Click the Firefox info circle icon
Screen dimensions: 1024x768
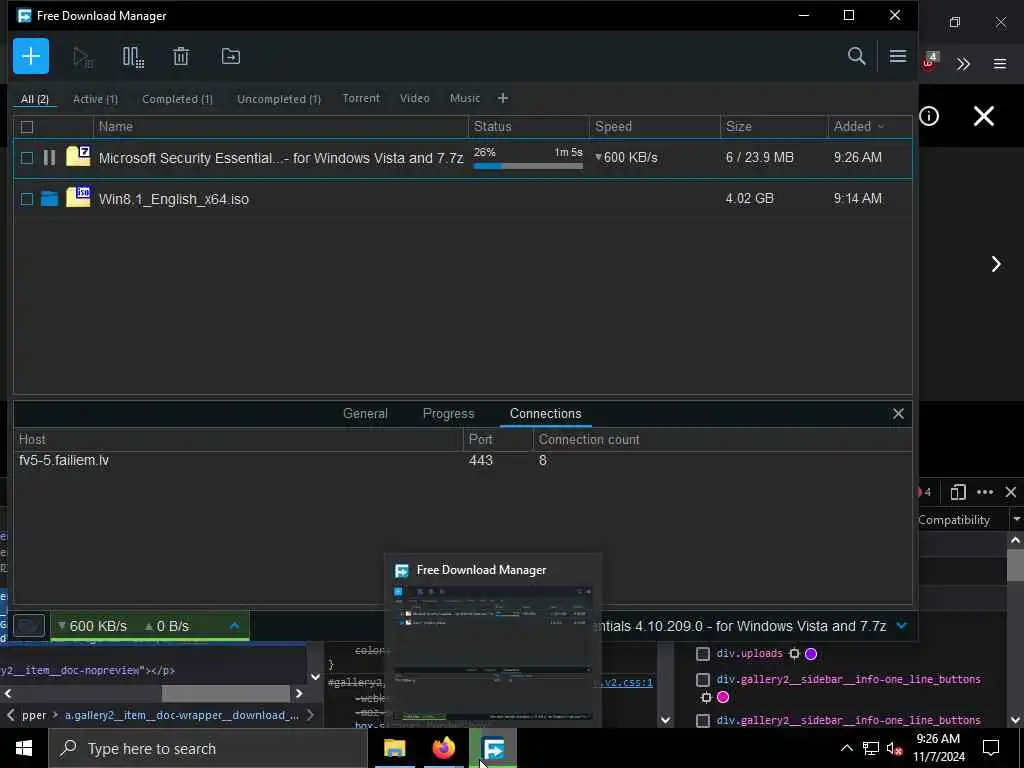point(929,116)
